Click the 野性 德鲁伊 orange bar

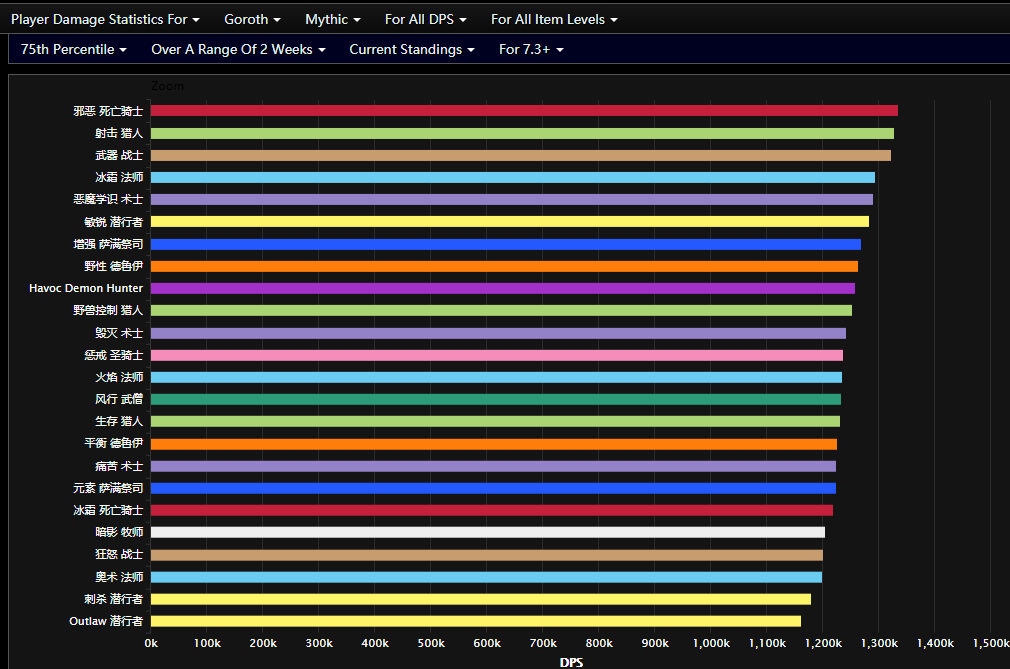point(504,266)
